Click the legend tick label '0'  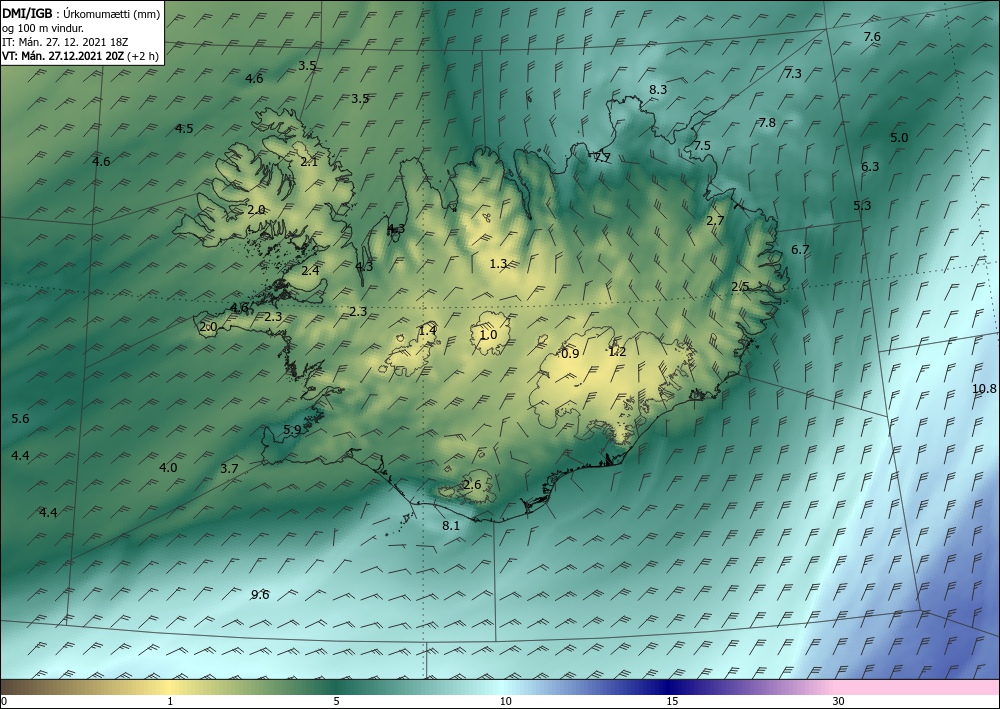click(4, 702)
